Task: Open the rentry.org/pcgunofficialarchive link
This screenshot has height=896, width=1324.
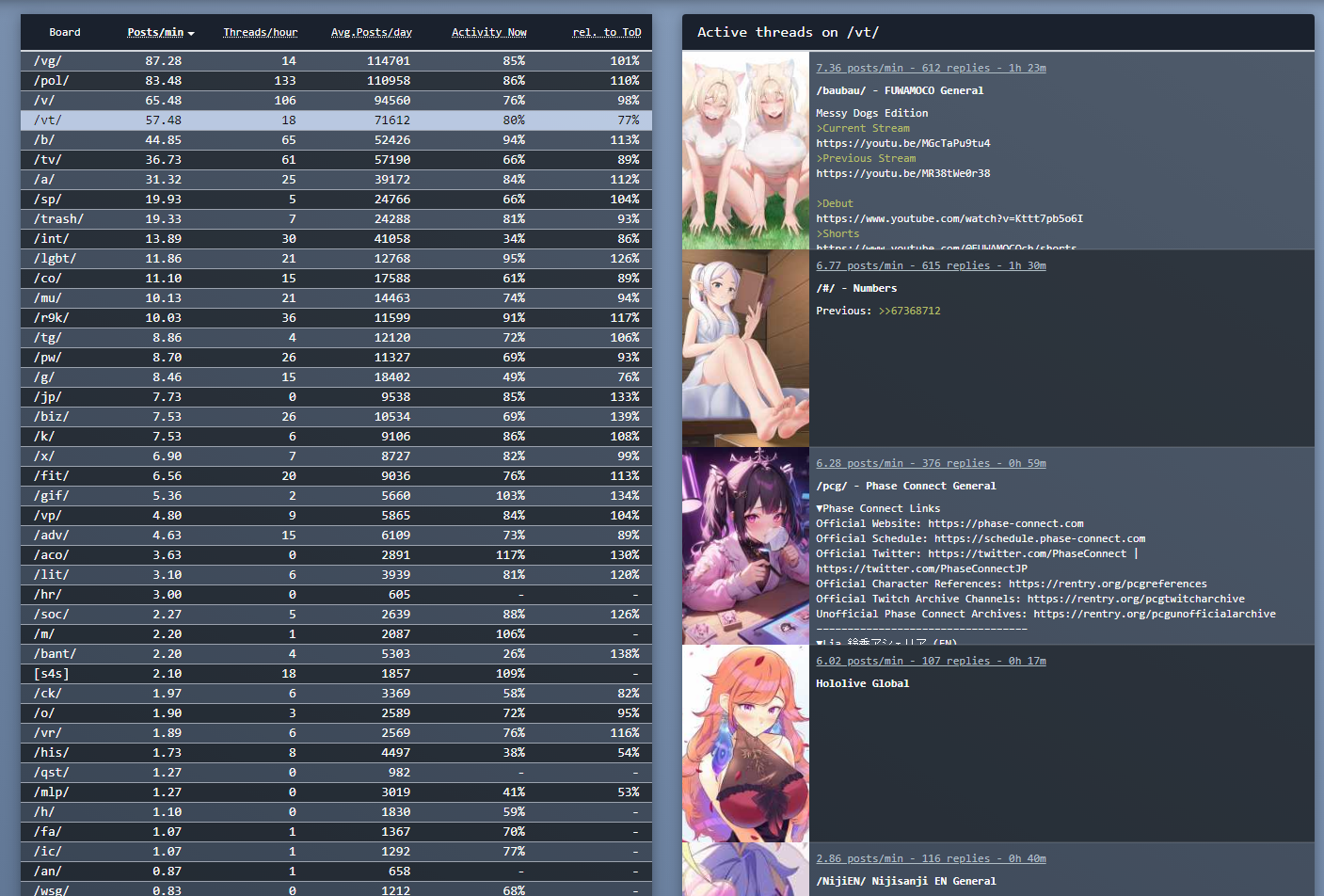Action: [x=1155, y=614]
